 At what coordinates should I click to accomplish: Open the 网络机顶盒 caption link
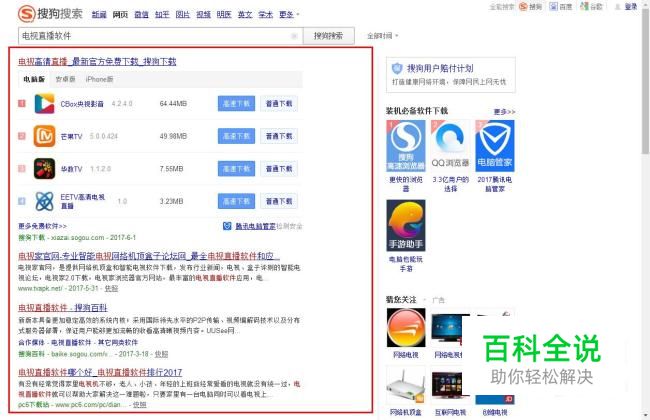pyautogui.click(x=406, y=413)
